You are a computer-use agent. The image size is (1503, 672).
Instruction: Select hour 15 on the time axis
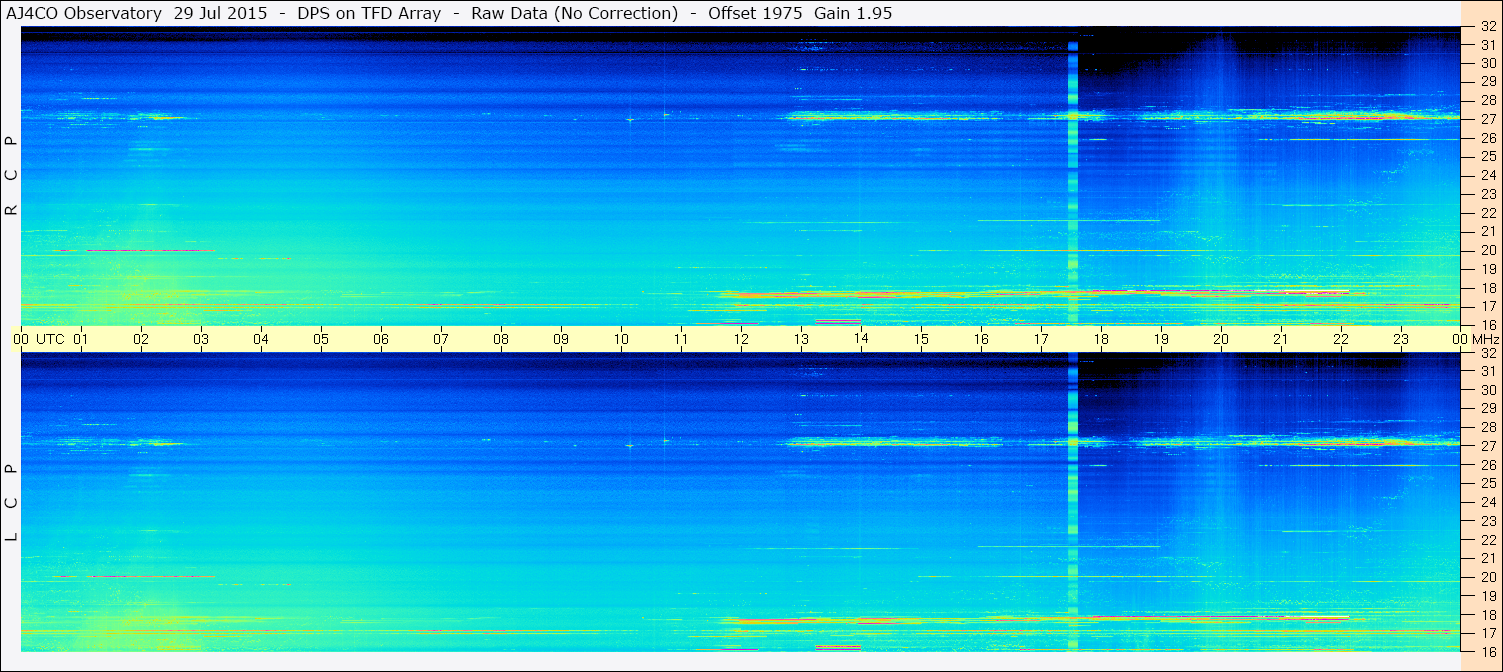coord(921,339)
